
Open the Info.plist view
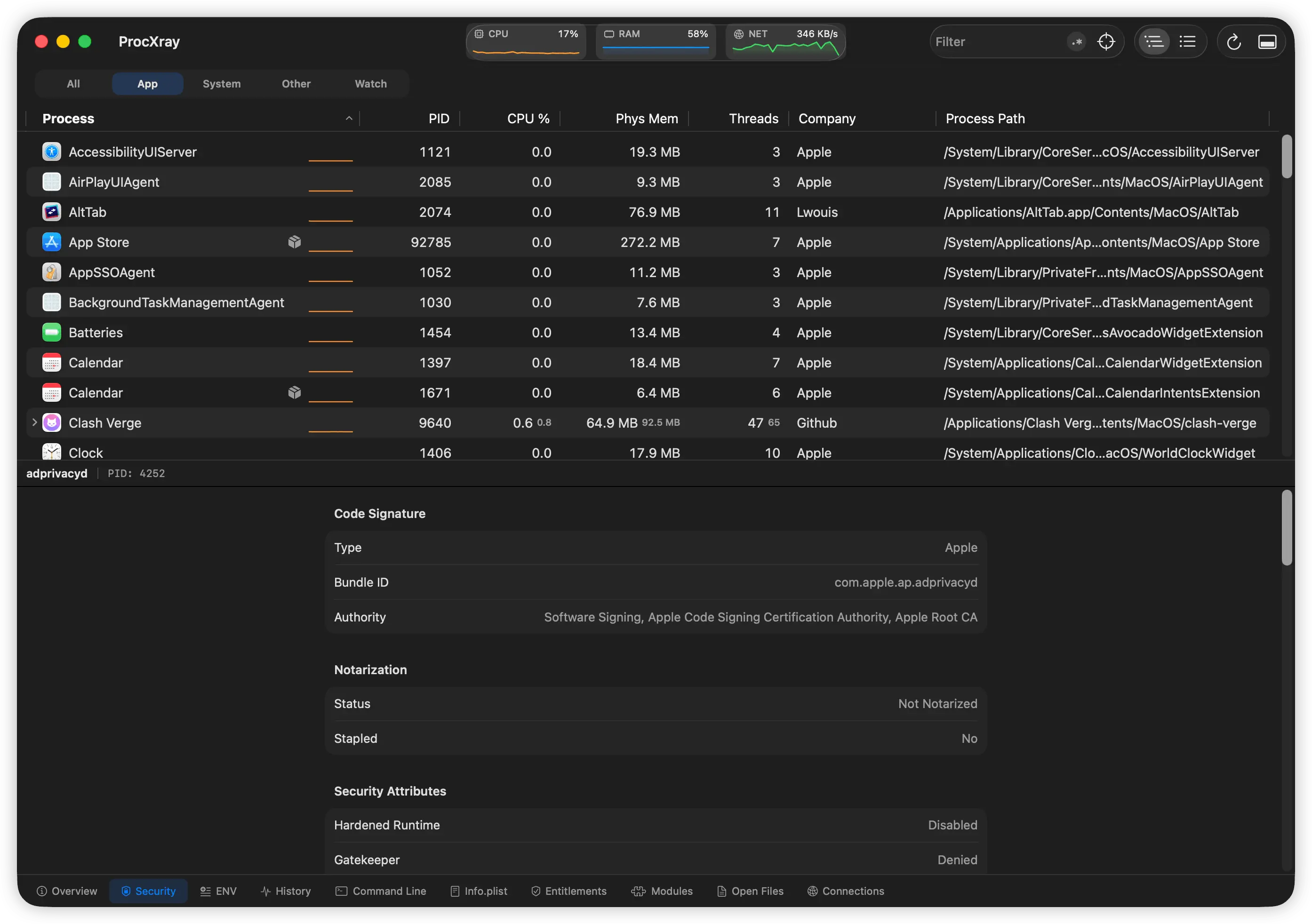(x=479, y=891)
